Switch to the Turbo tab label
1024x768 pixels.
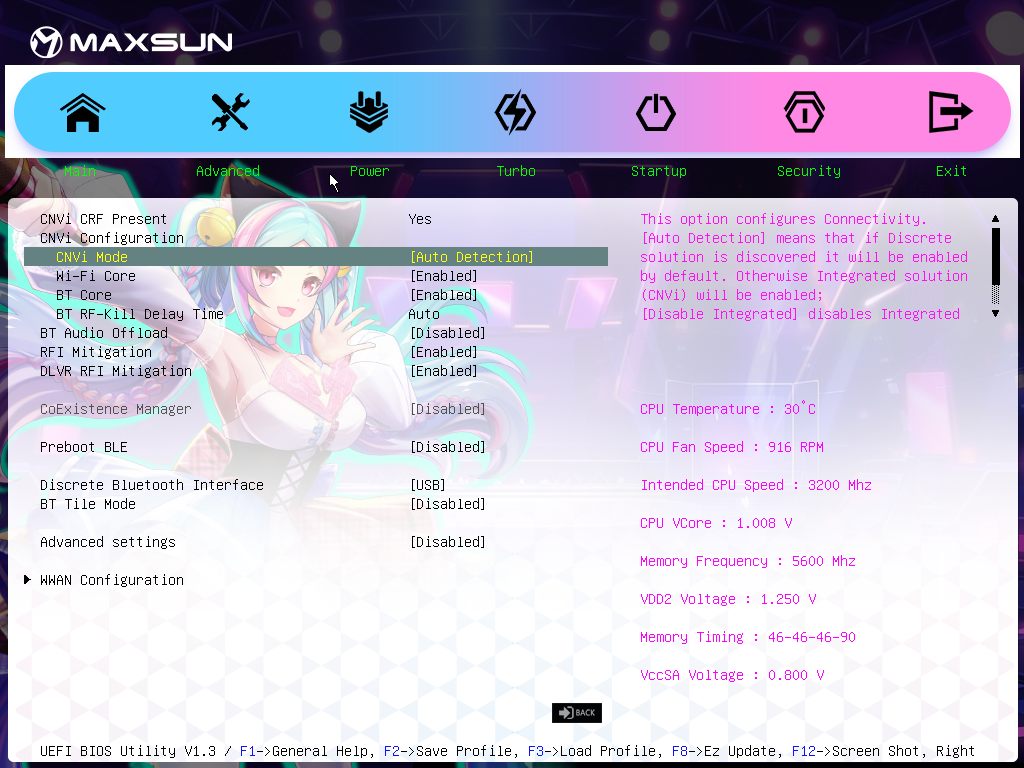[516, 171]
